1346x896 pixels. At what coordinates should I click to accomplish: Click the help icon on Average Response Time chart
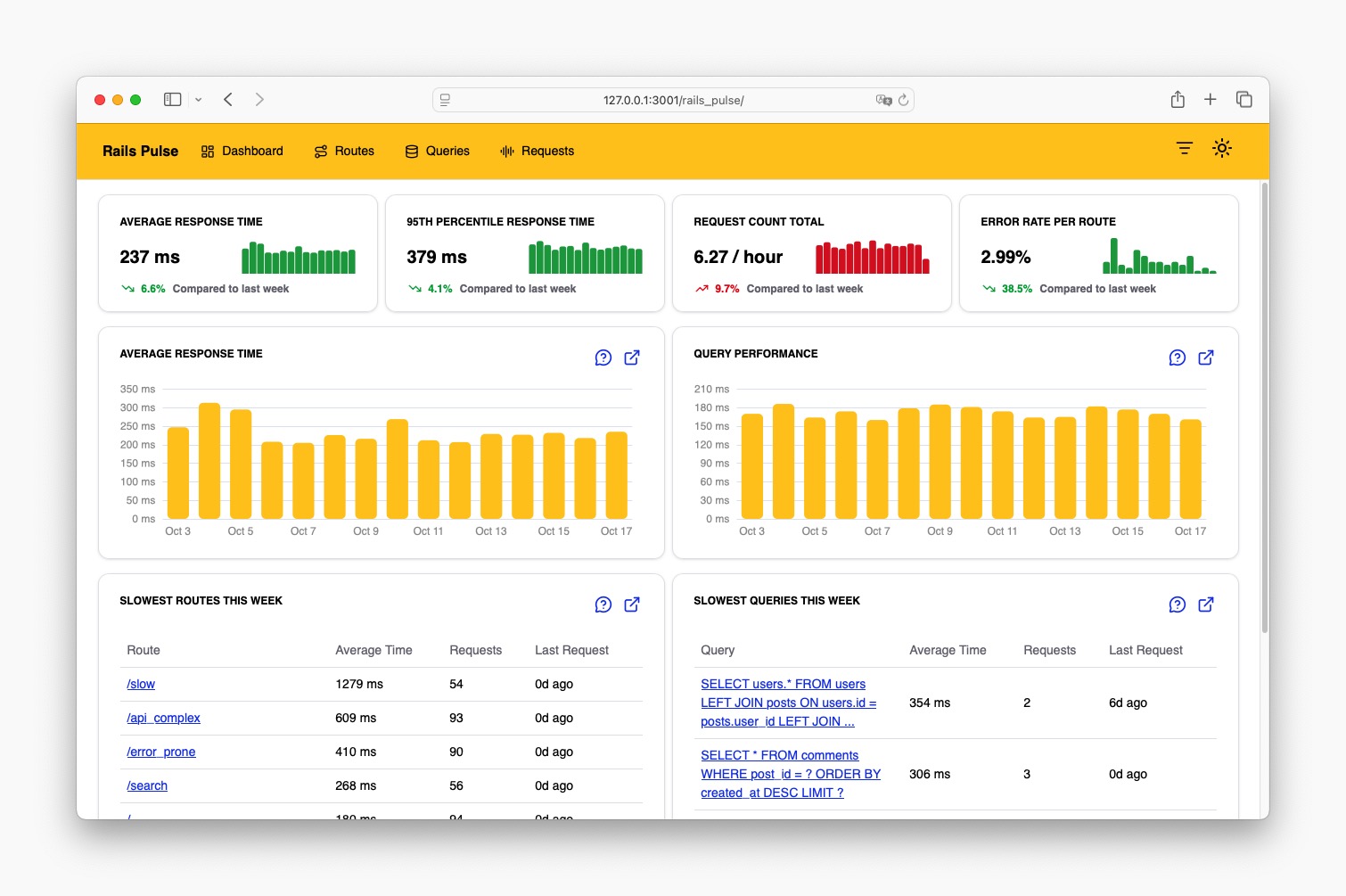pyautogui.click(x=603, y=358)
